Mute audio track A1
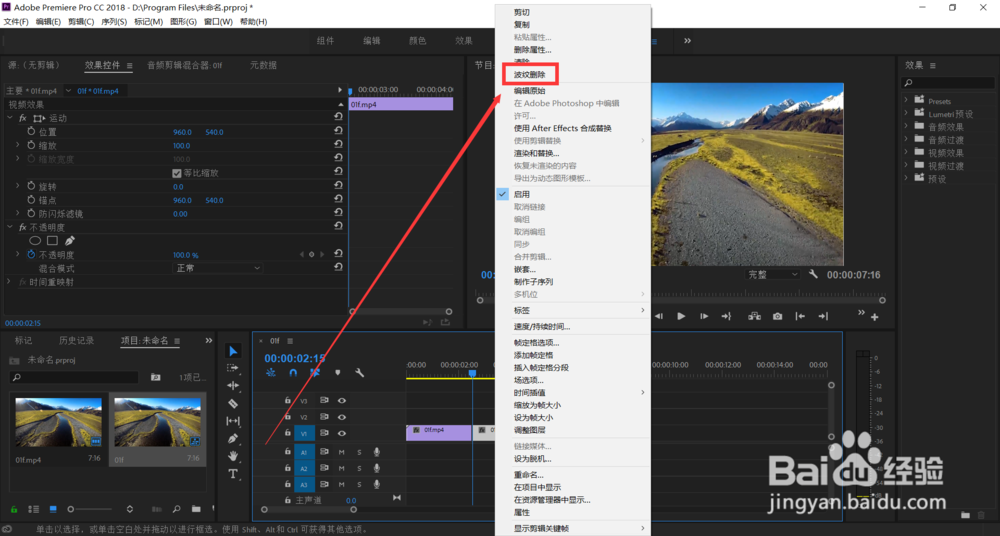1000x536 pixels. pos(341,452)
